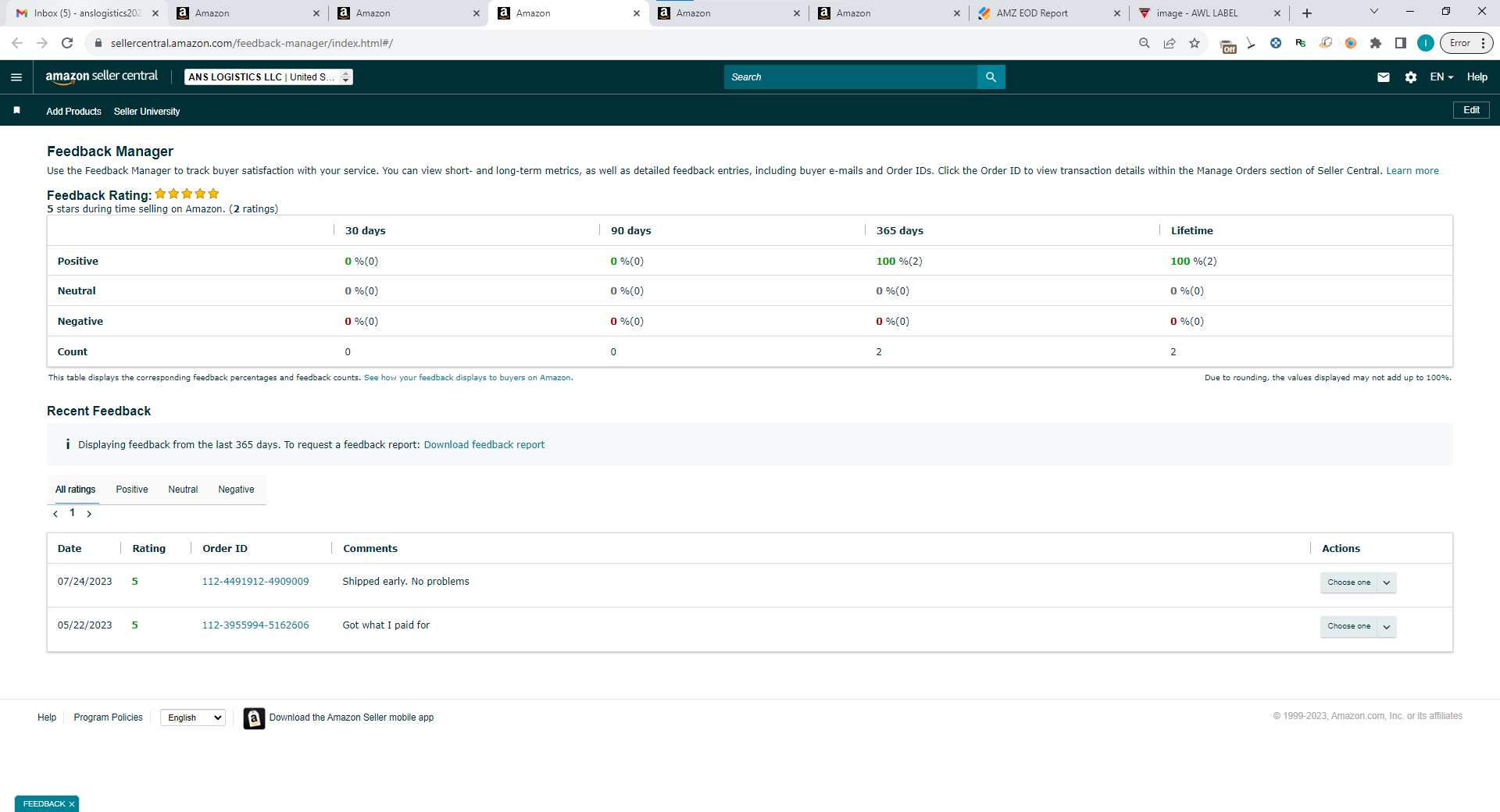Click the 'Shipped early. No problems' comment

click(406, 582)
